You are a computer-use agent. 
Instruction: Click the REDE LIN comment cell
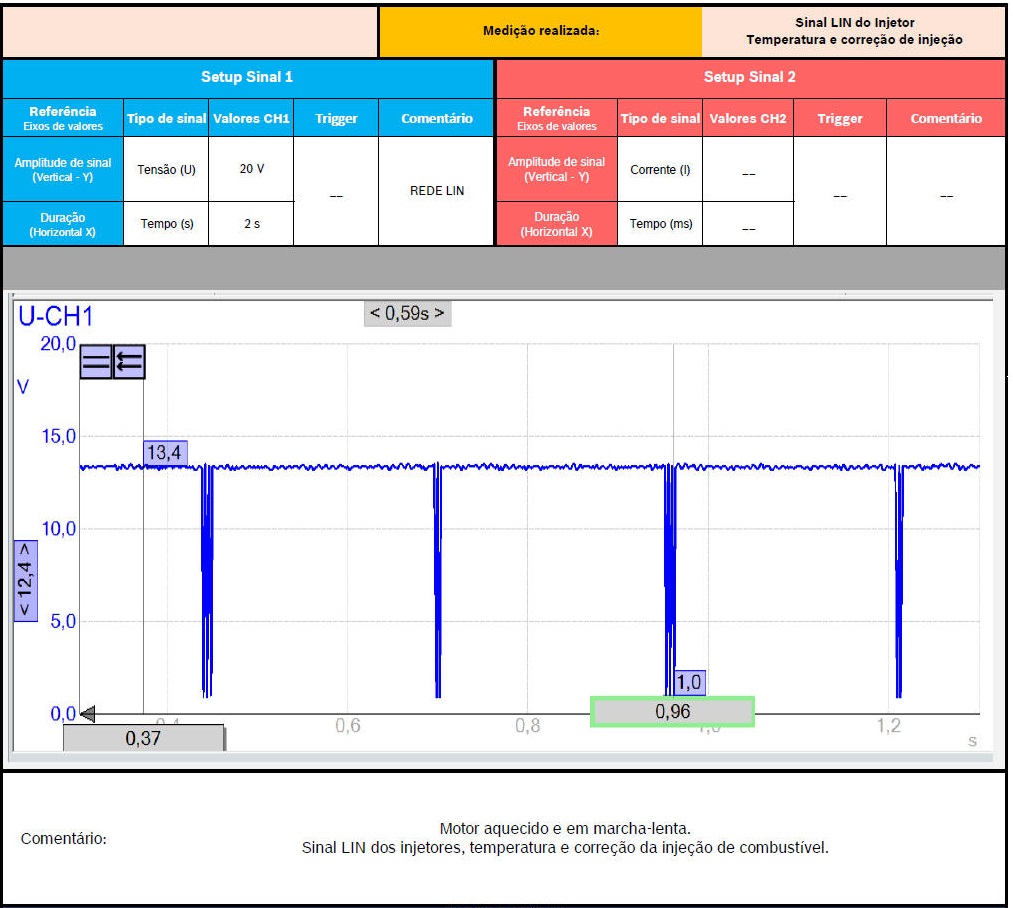[437, 191]
